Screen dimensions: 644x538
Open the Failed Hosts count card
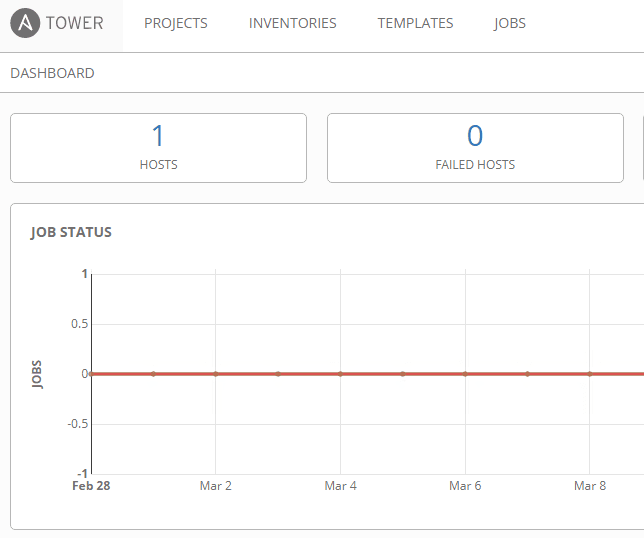point(475,148)
